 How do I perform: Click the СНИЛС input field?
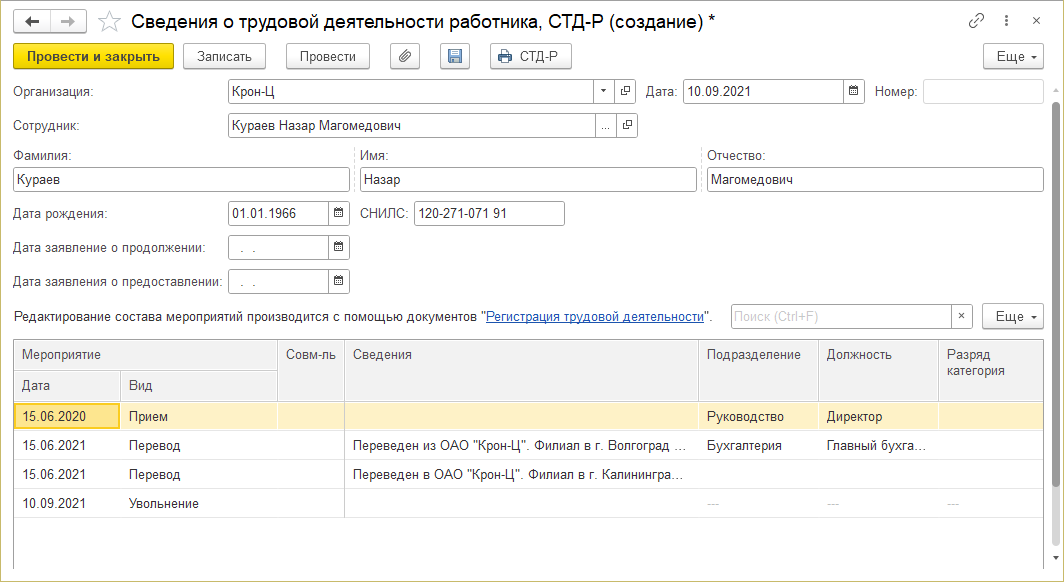tap(489, 213)
